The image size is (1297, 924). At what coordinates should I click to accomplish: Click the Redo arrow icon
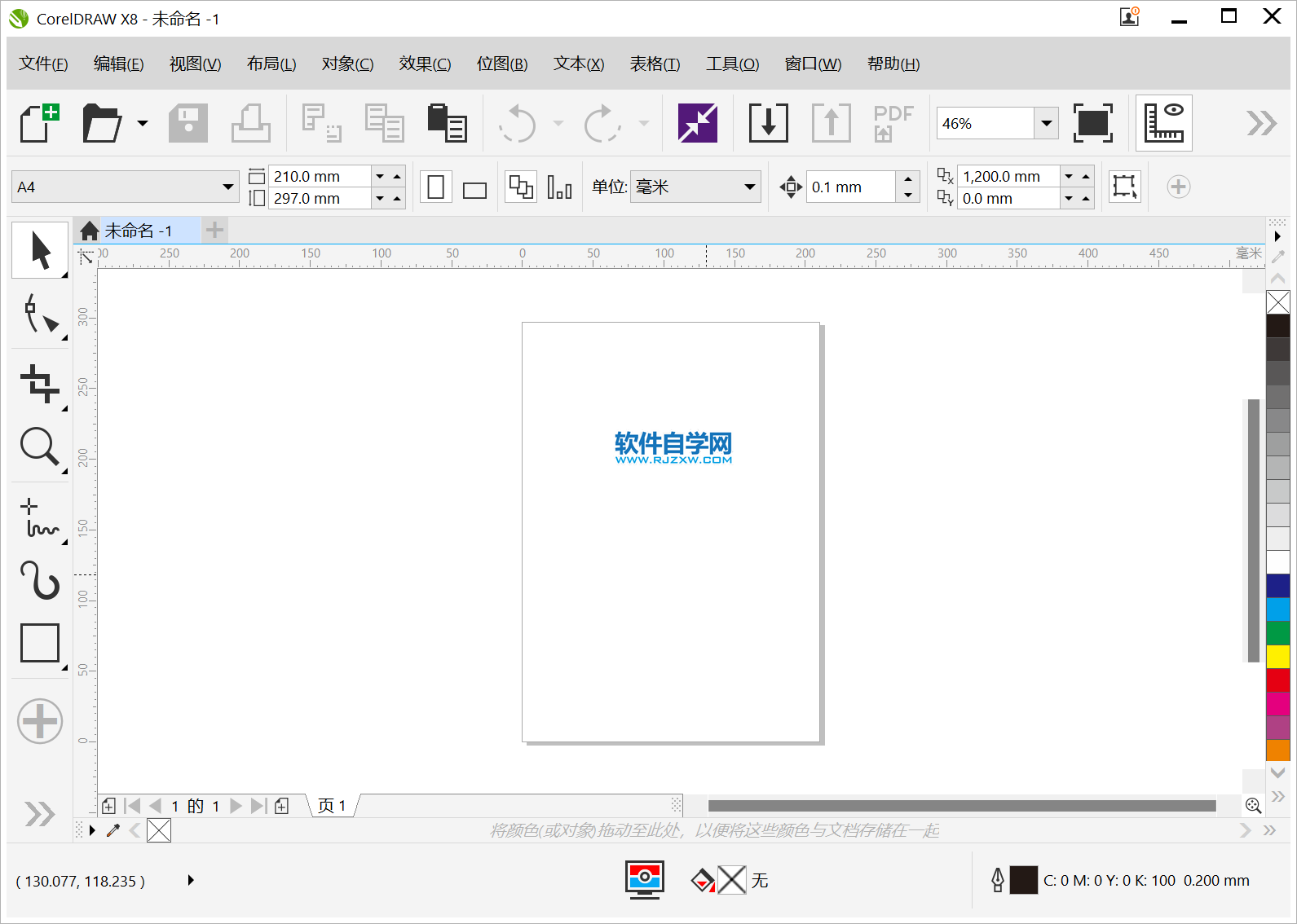click(602, 123)
